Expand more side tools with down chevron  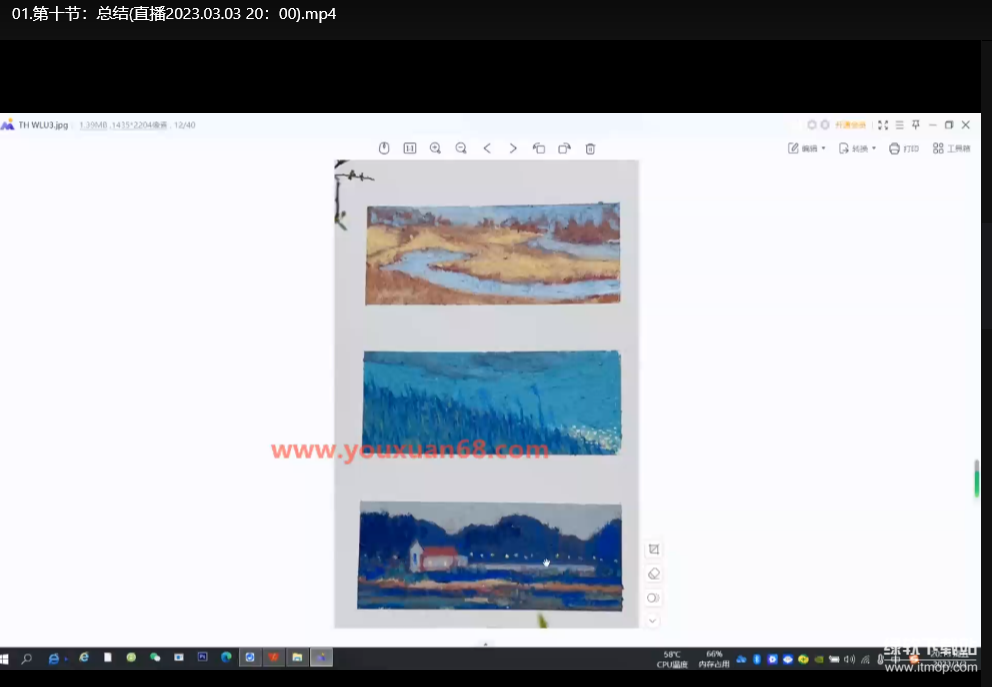point(653,621)
